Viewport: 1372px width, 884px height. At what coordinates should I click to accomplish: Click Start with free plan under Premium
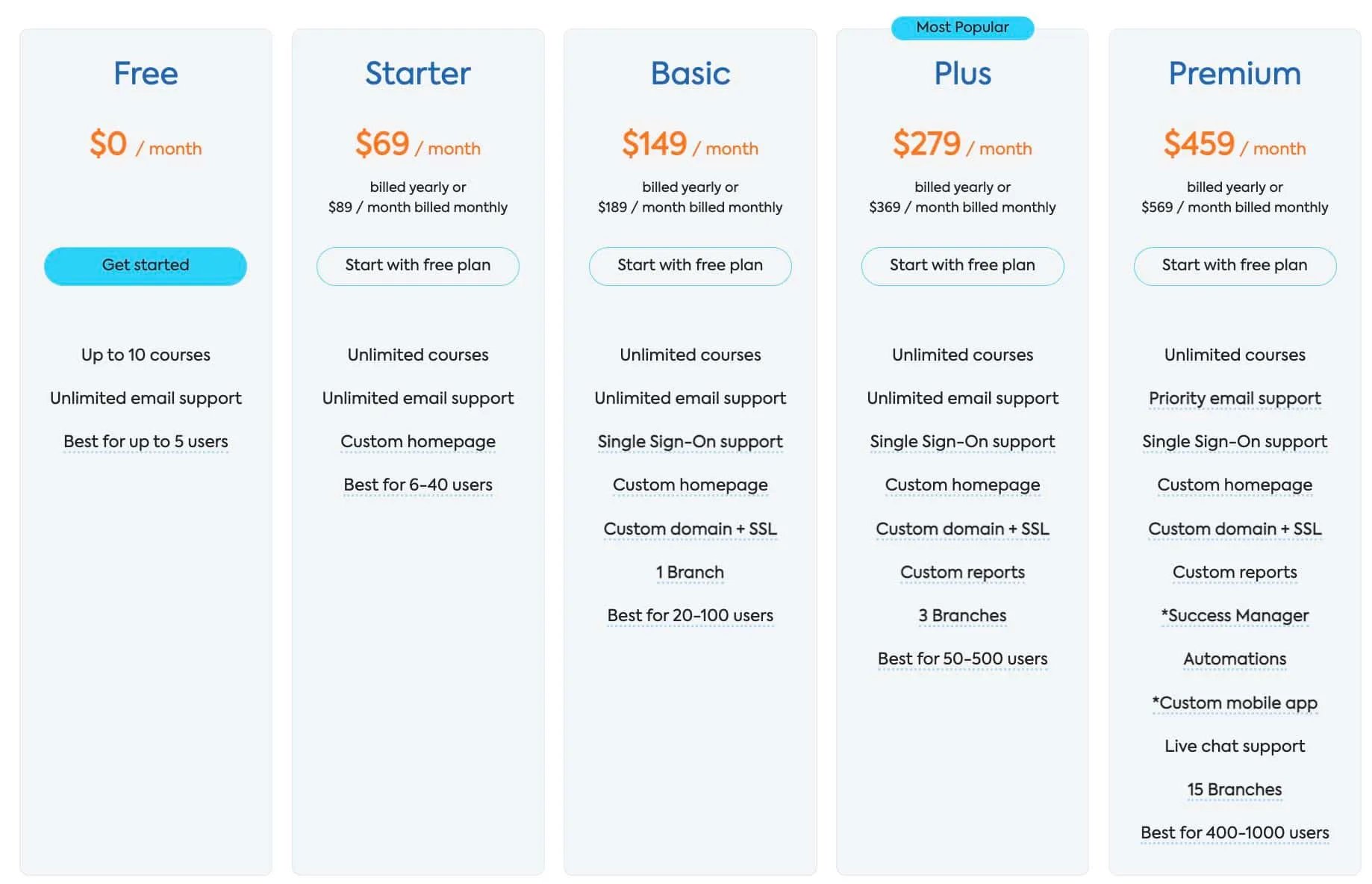[1235, 266]
